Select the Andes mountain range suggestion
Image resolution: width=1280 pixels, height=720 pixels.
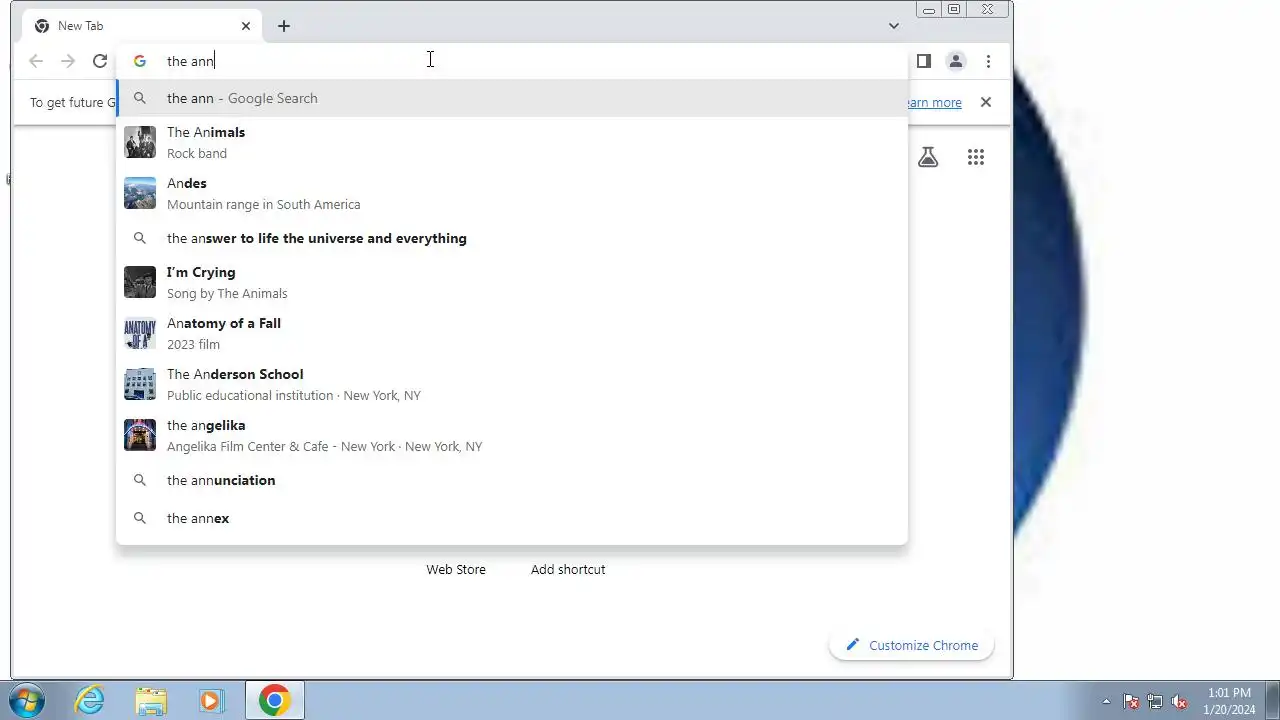pyautogui.click(x=512, y=193)
